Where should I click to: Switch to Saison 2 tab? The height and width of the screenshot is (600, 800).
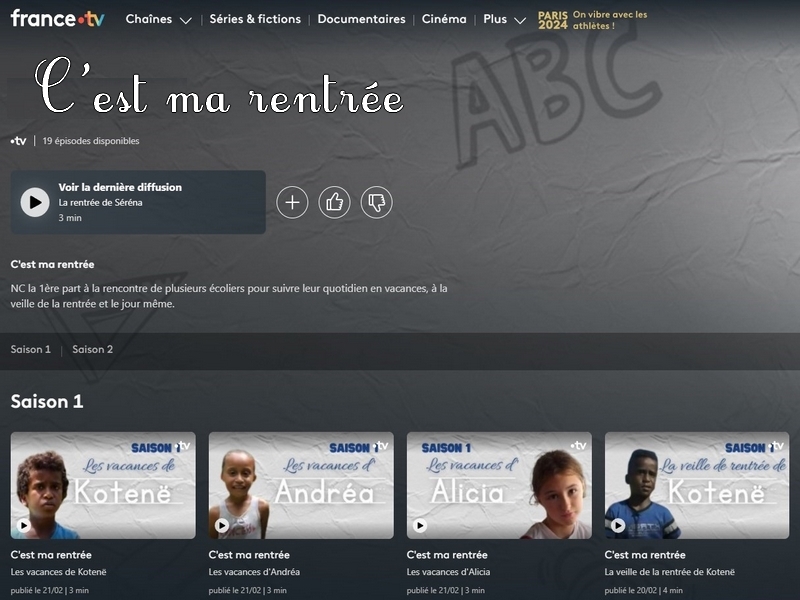coord(92,349)
